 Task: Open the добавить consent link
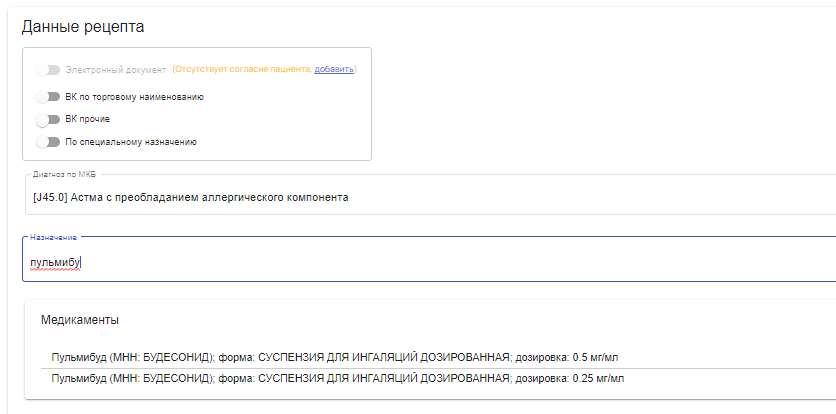point(334,69)
